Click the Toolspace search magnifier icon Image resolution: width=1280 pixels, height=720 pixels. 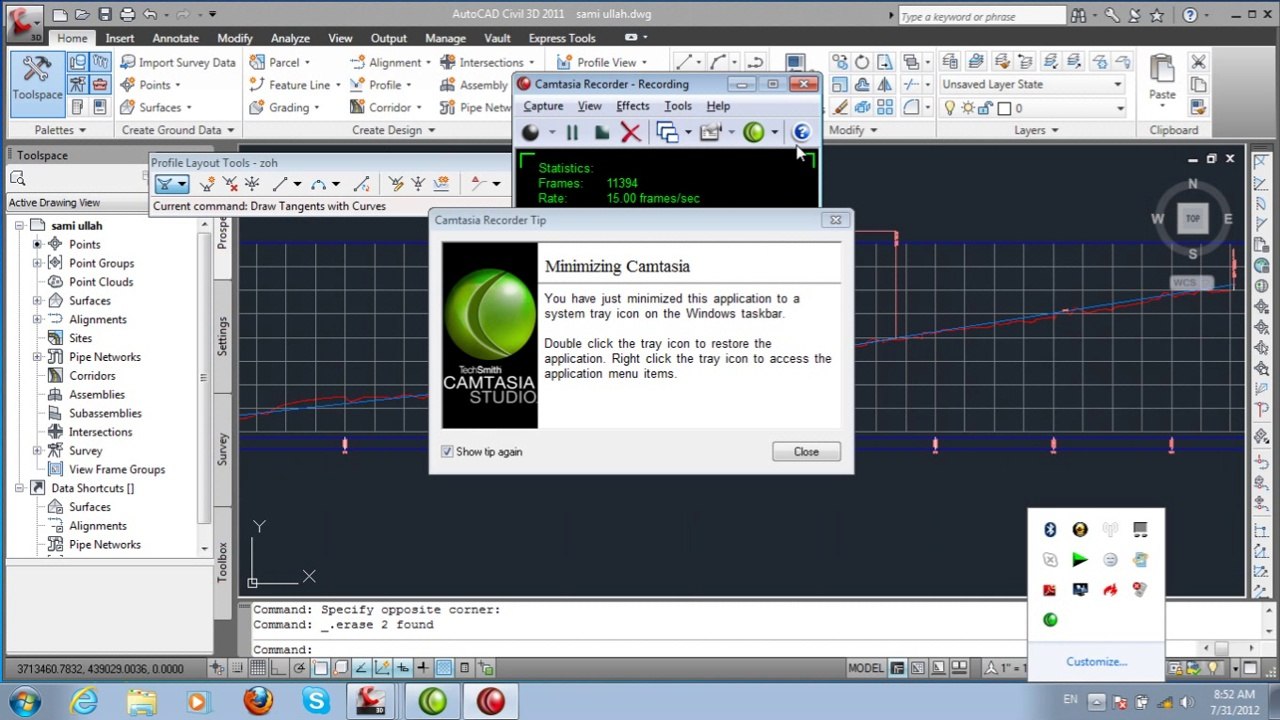[x=17, y=178]
